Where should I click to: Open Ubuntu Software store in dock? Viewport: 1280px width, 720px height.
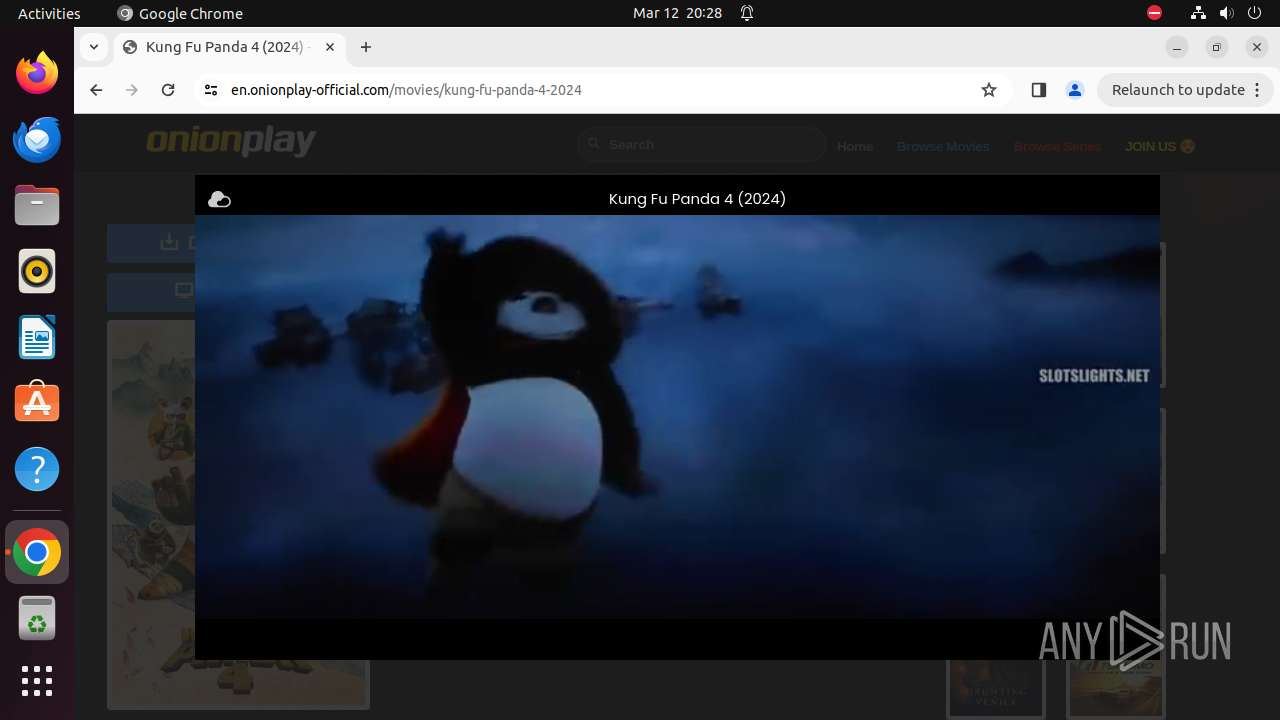tap(37, 403)
